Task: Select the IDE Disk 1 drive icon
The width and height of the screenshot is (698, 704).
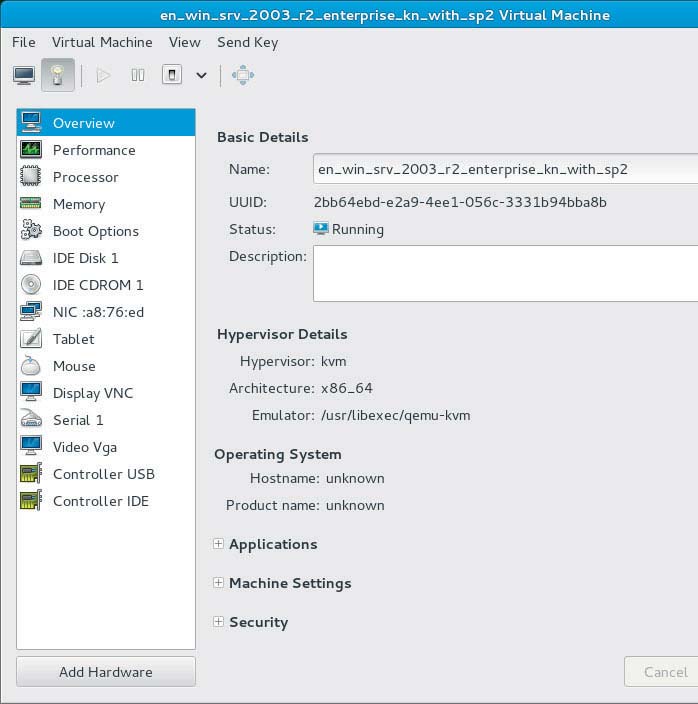Action: [31, 258]
